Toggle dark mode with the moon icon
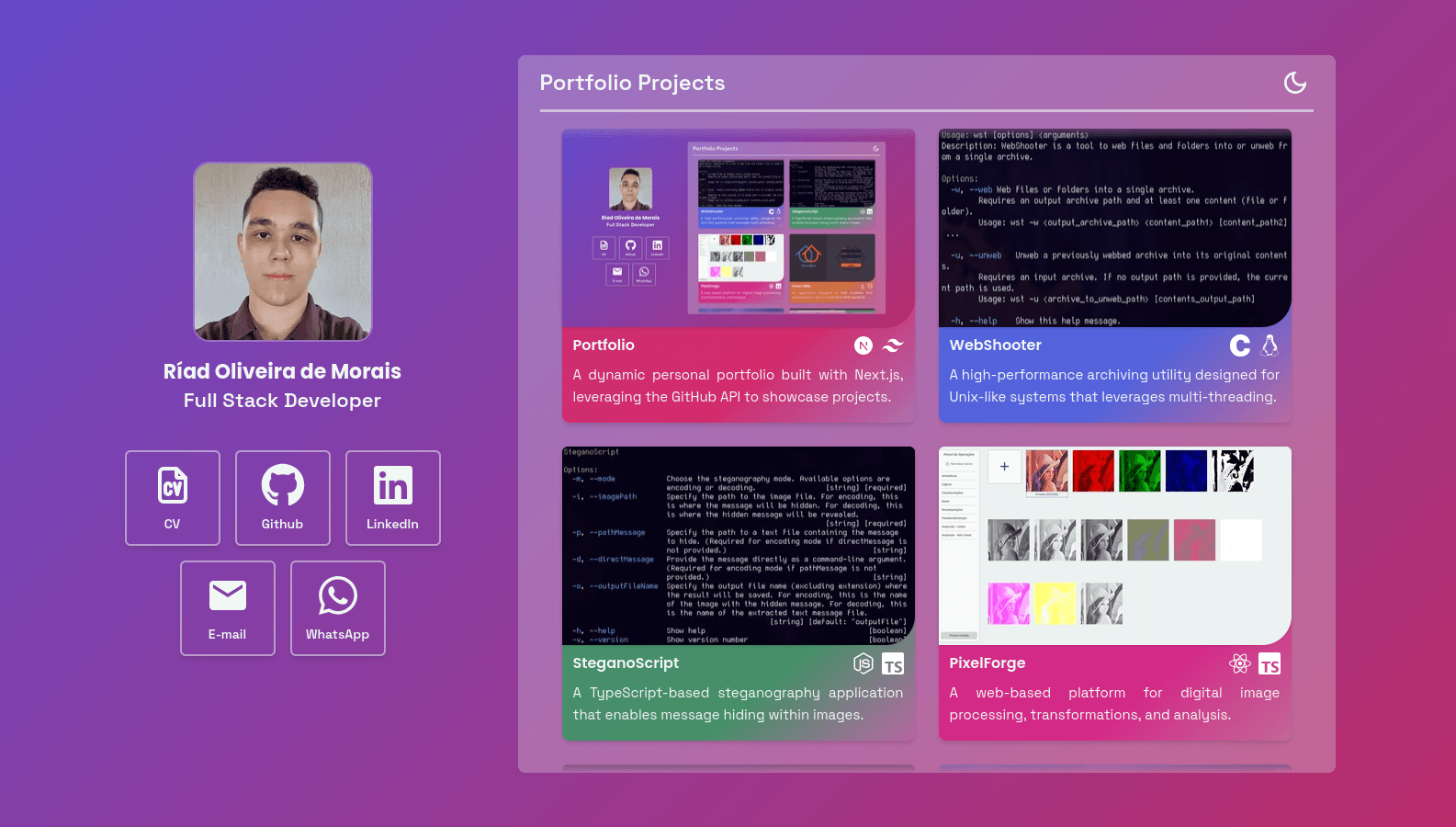 pos(1295,83)
